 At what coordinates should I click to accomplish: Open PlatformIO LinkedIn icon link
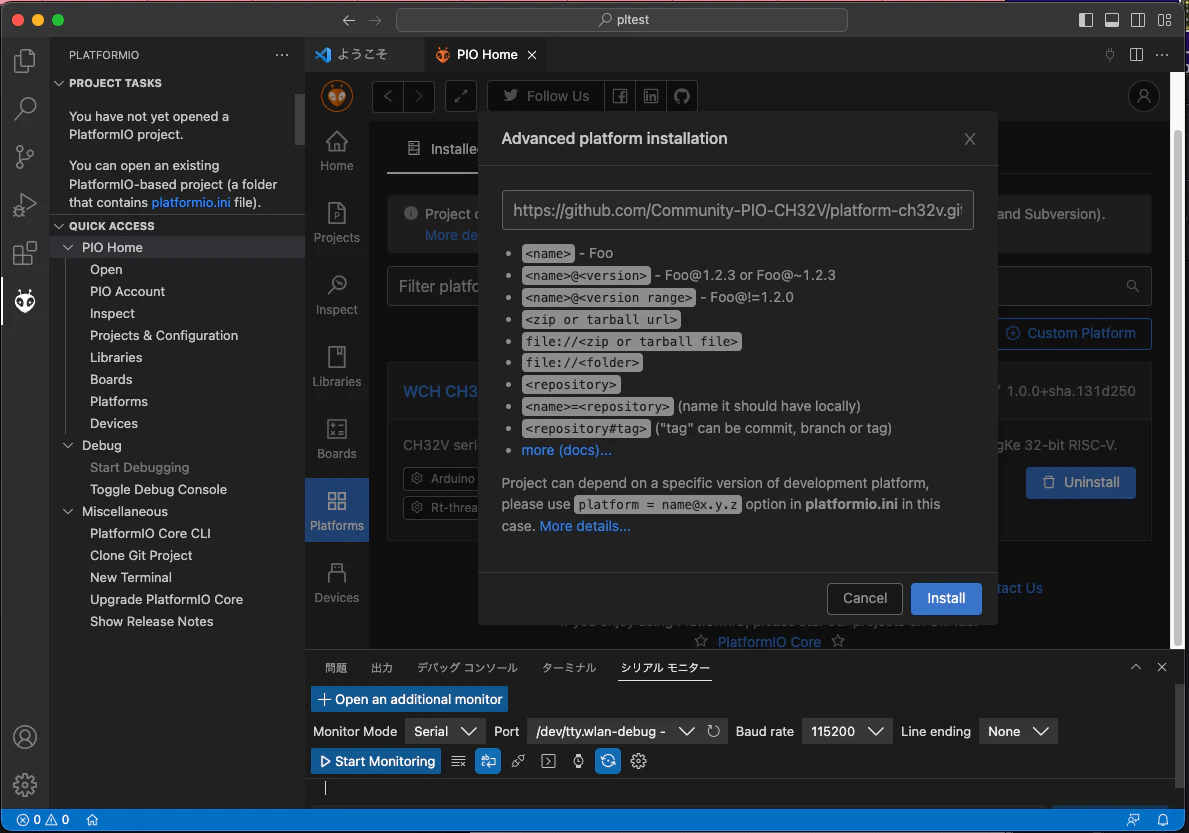tap(651, 96)
